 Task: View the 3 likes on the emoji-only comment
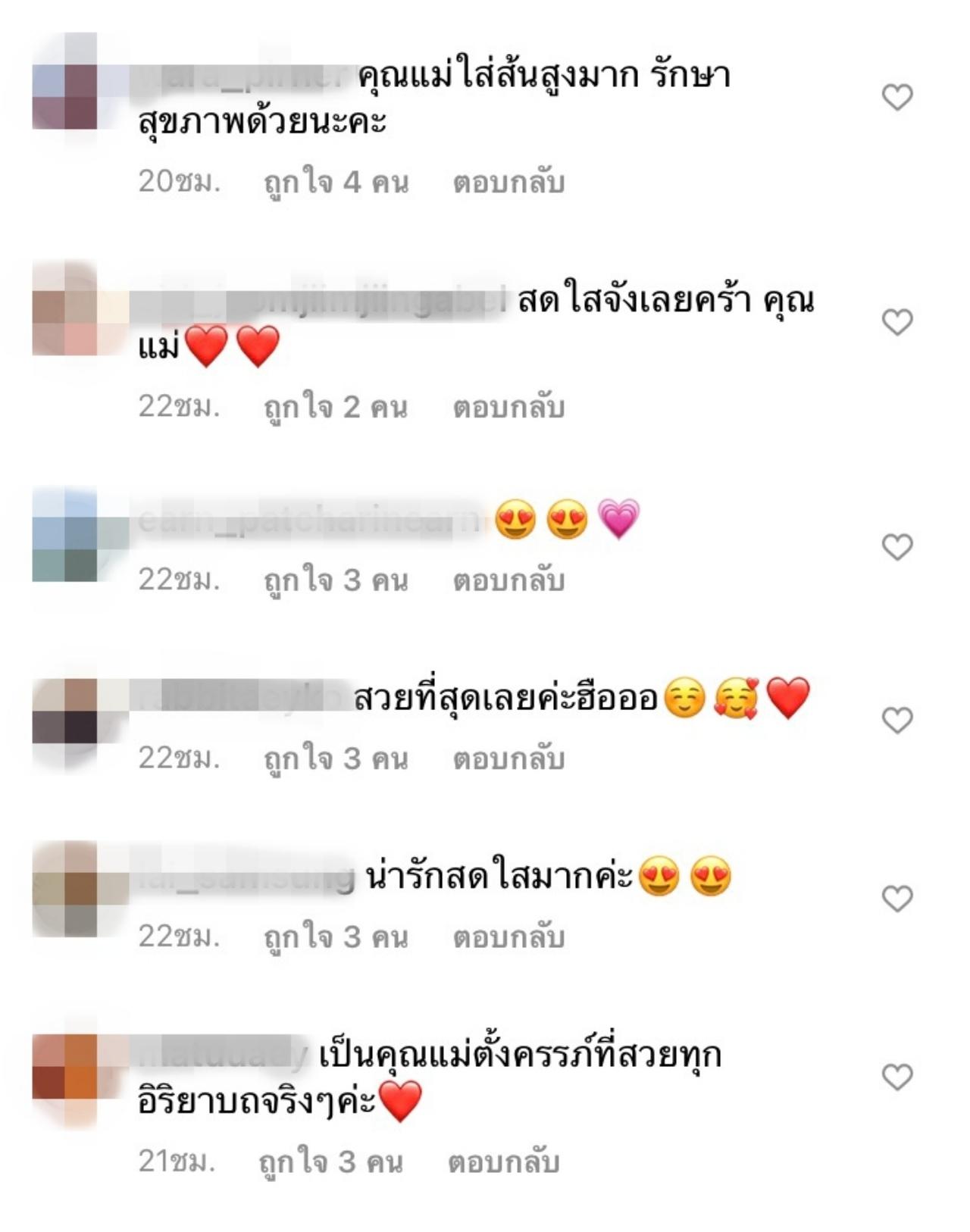pyautogui.click(x=336, y=580)
